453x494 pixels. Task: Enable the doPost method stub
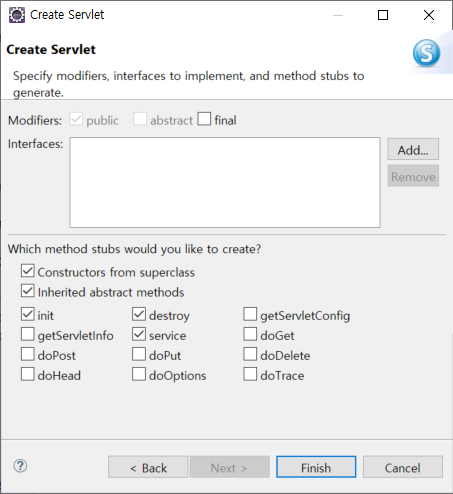pos(28,354)
